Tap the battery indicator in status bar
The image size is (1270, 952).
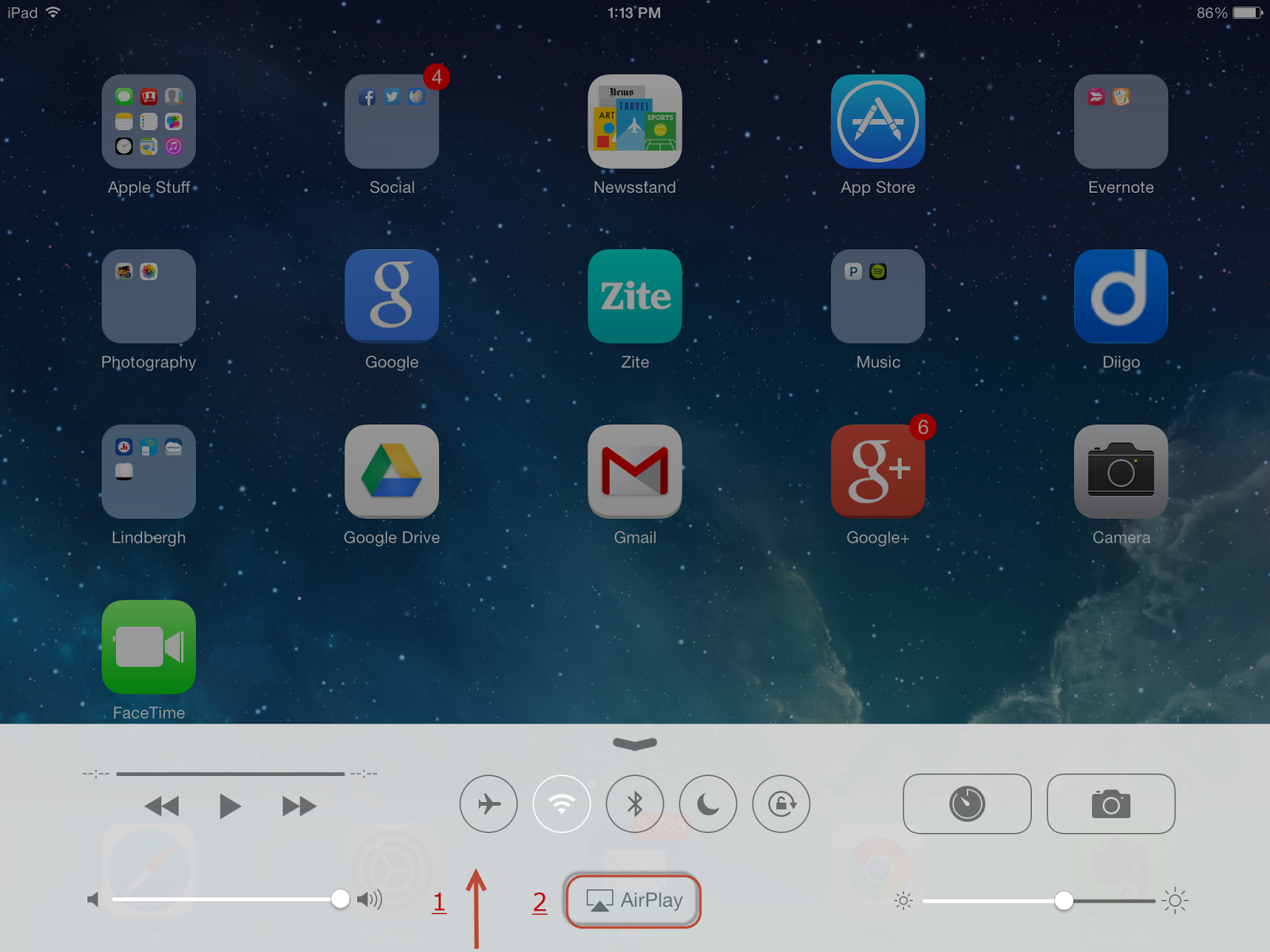click(1248, 13)
